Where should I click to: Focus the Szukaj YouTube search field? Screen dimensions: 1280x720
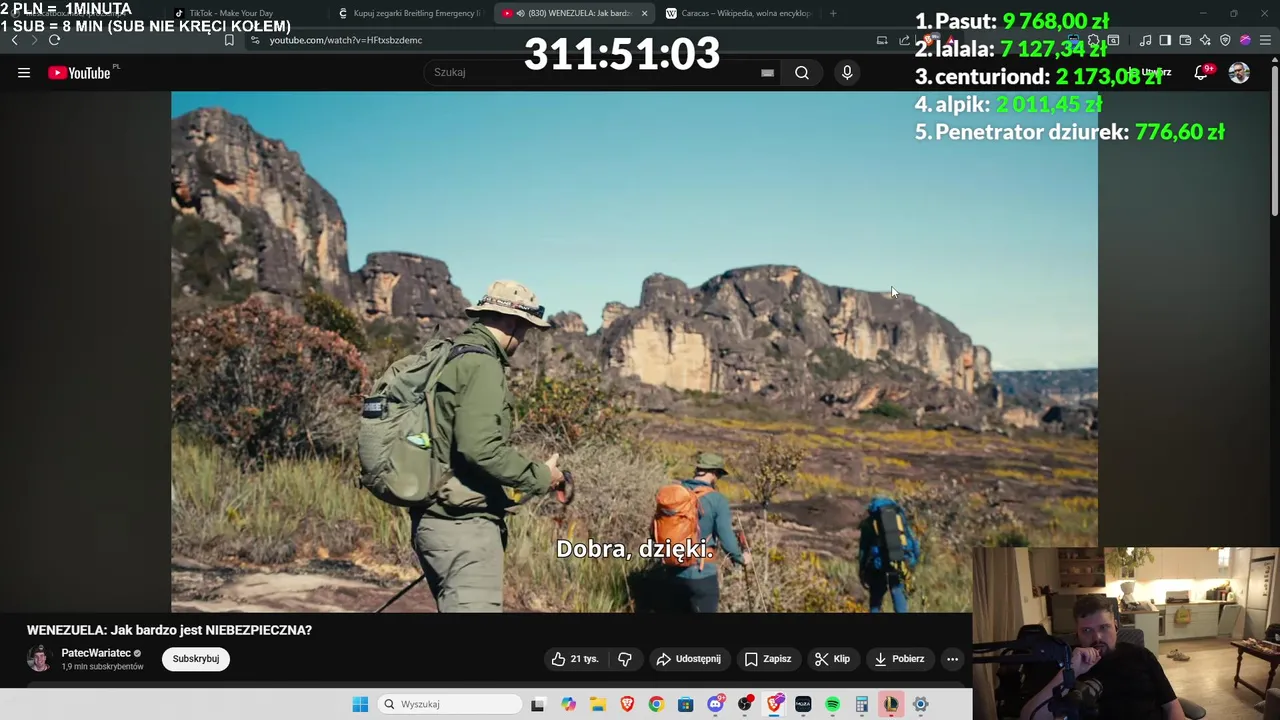[x=600, y=72]
